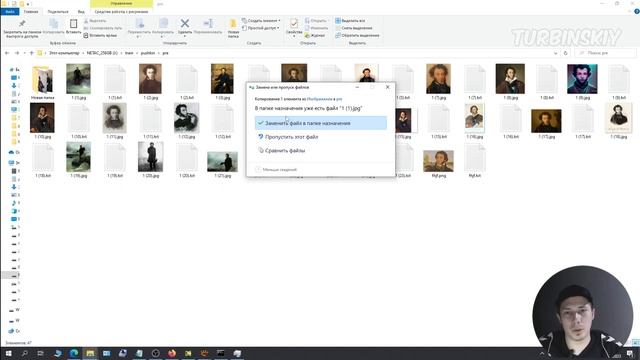Follow the pre destination link in dialog
The image size is (640, 360).
339,99
